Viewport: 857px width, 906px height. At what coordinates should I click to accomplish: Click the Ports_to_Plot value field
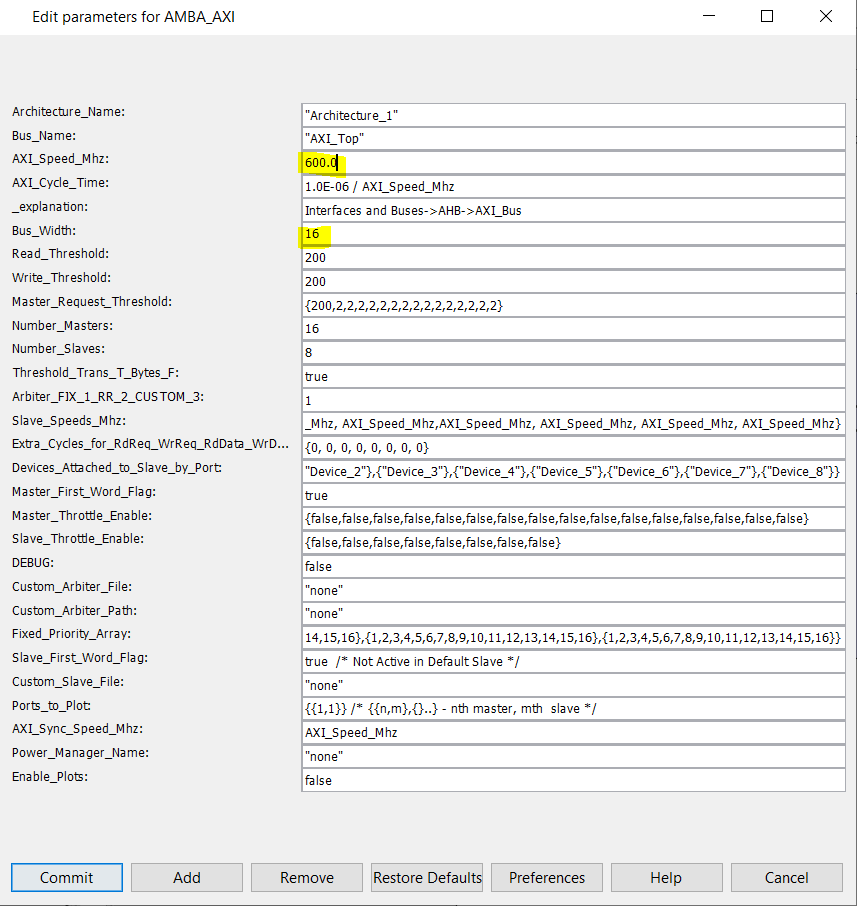573,708
